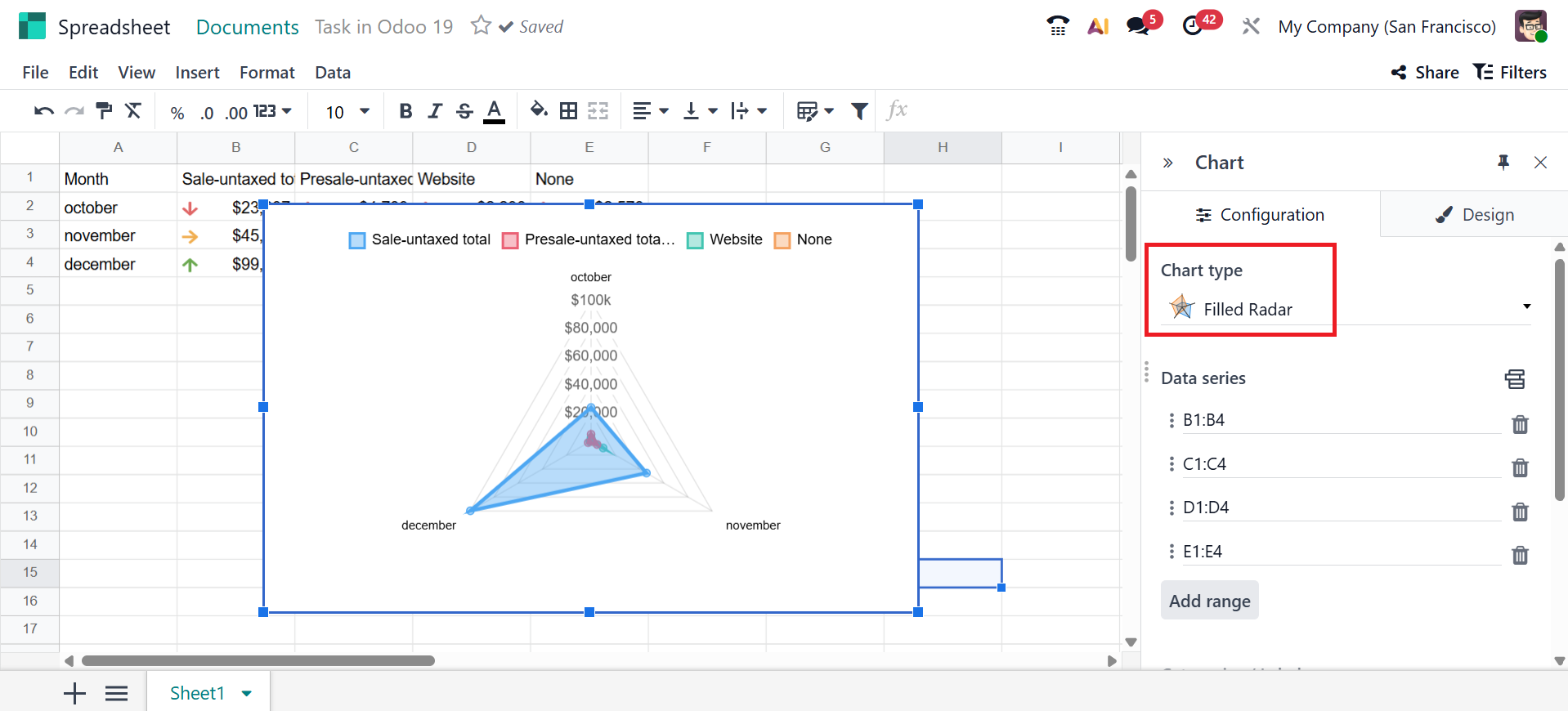Open the AI assistant icon

click(1098, 26)
